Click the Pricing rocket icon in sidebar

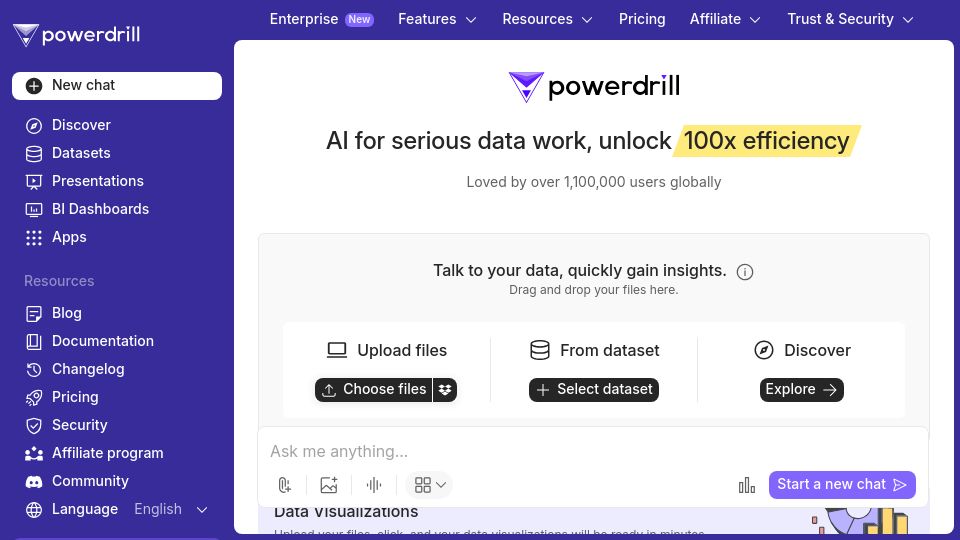(34, 398)
